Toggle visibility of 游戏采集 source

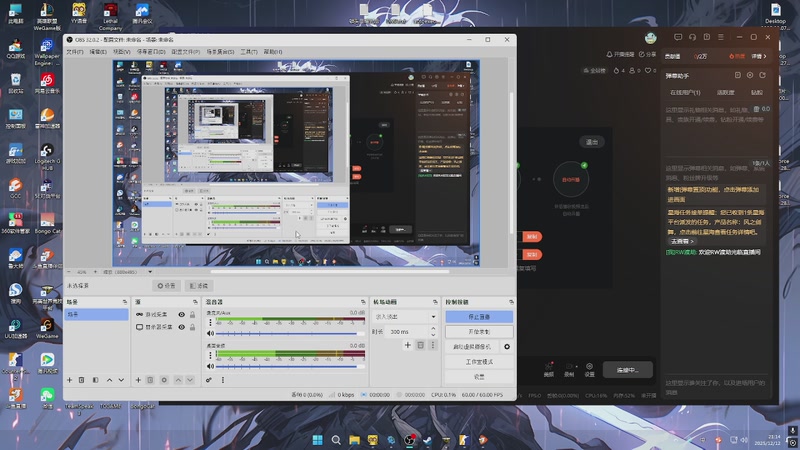pyautogui.click(x=182, y=315)
